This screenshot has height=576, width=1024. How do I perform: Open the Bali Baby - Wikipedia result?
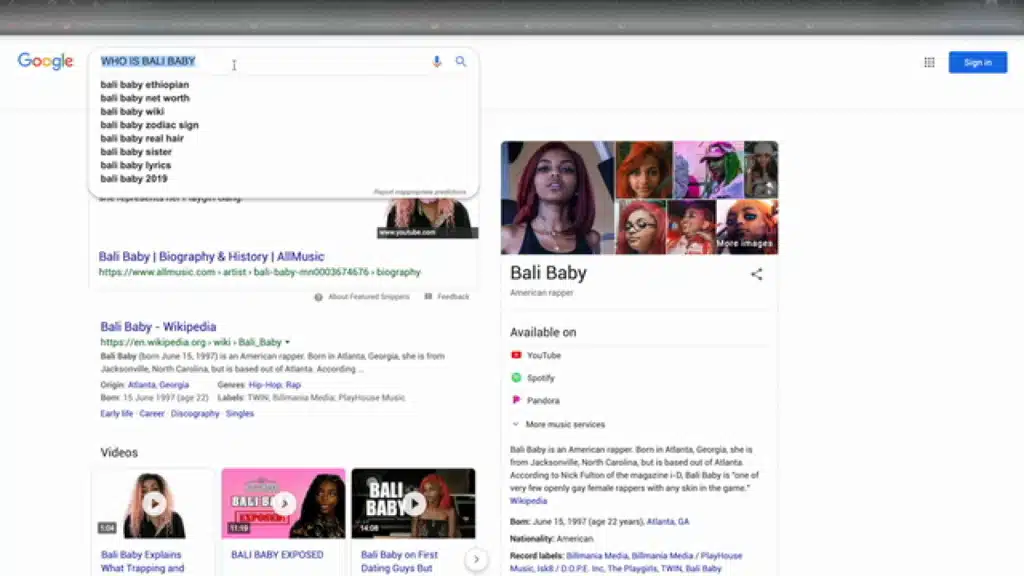coord(158,326)
